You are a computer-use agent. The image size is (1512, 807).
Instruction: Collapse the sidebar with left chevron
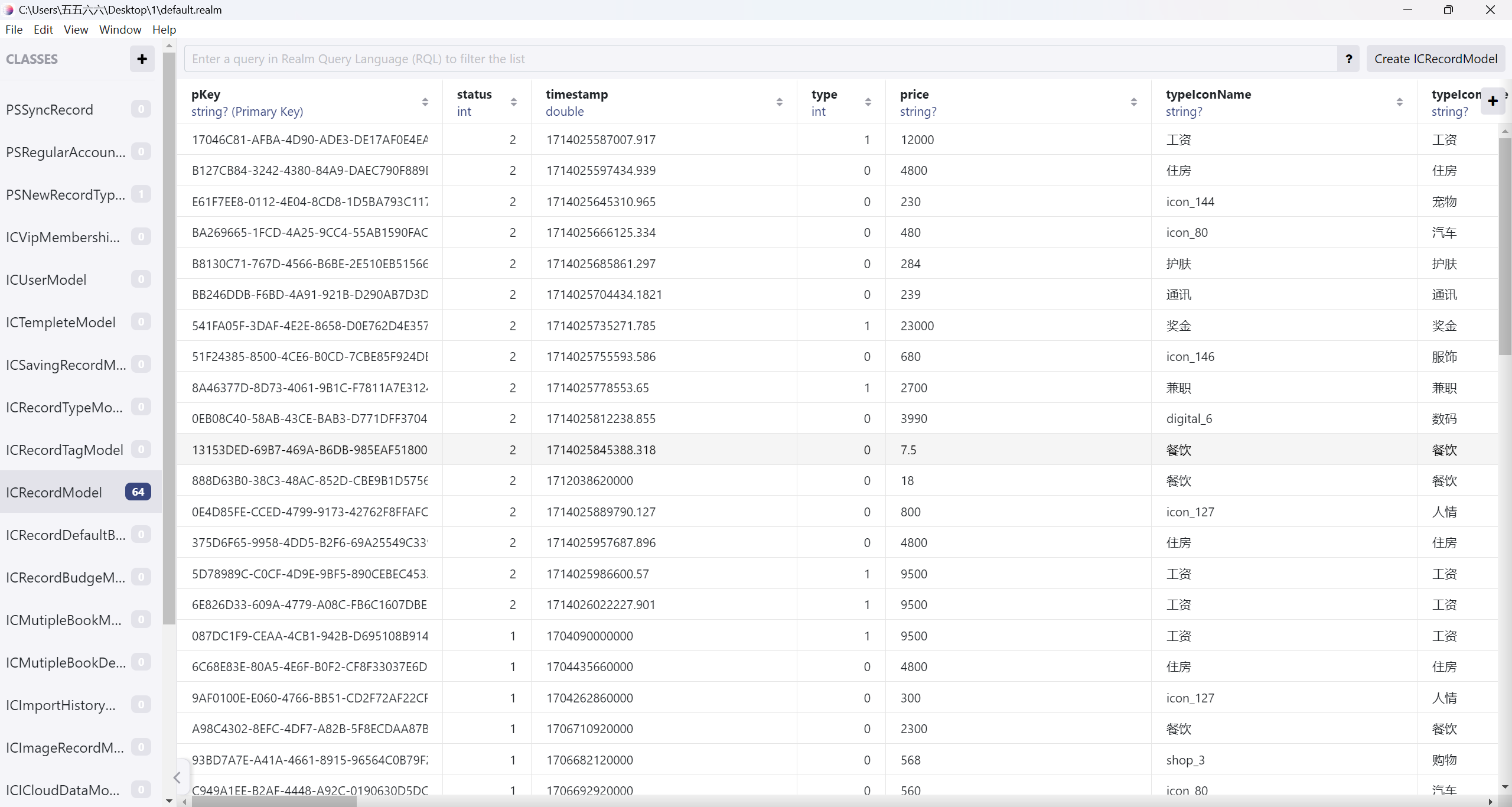177,777
